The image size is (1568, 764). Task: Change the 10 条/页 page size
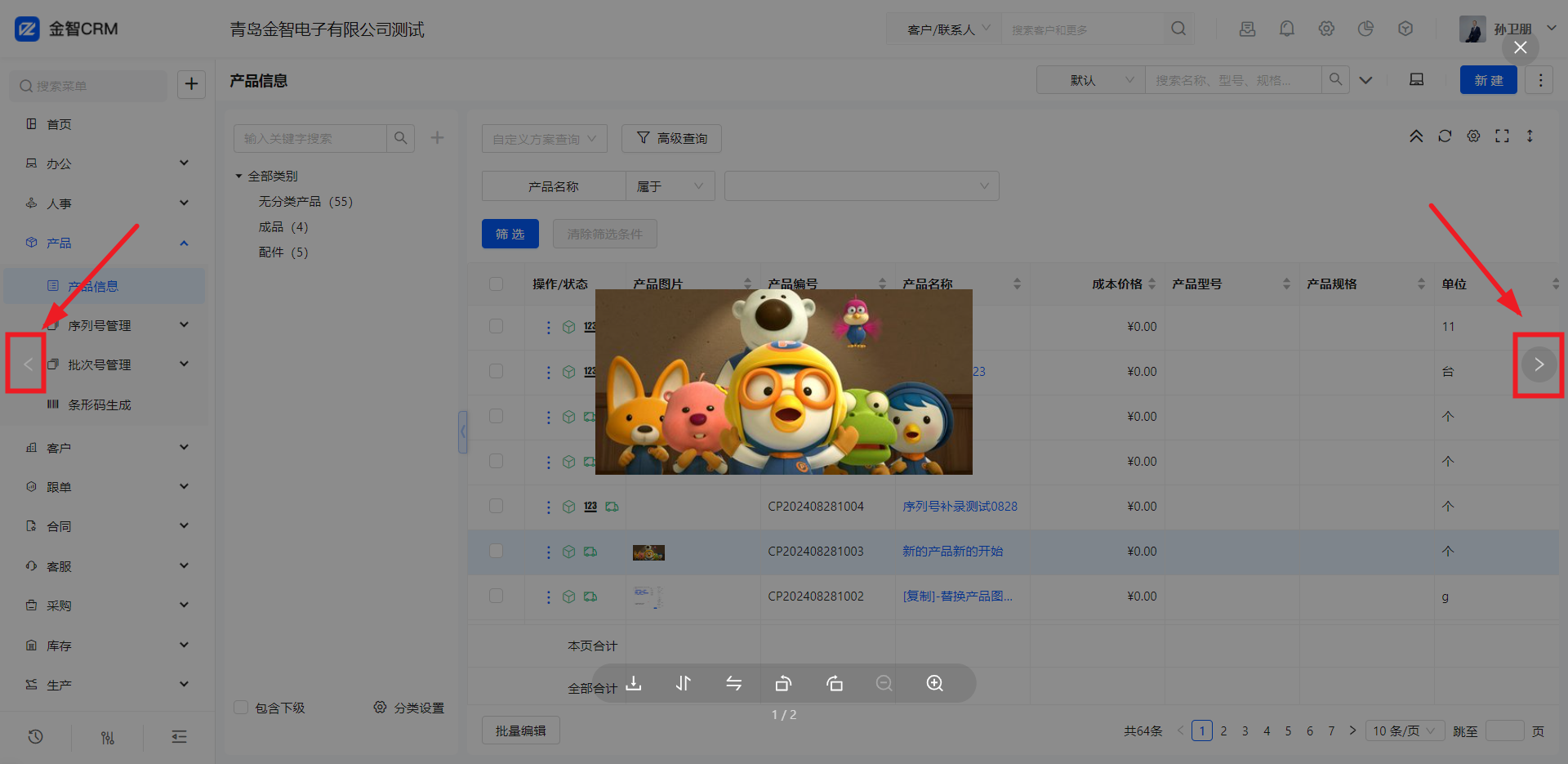[1405, 730]
